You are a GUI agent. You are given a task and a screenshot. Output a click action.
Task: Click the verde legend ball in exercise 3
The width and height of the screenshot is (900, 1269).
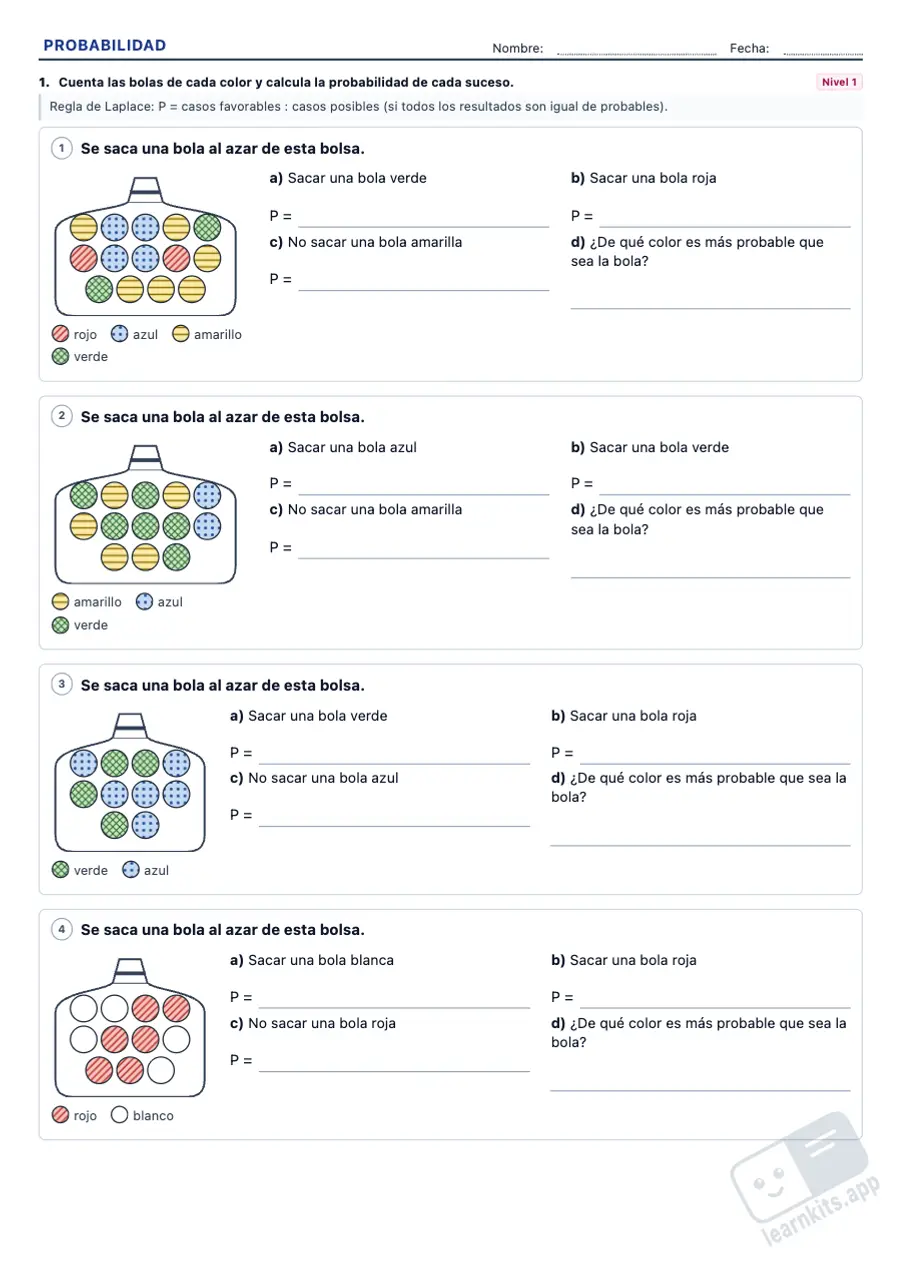(61, 870)
